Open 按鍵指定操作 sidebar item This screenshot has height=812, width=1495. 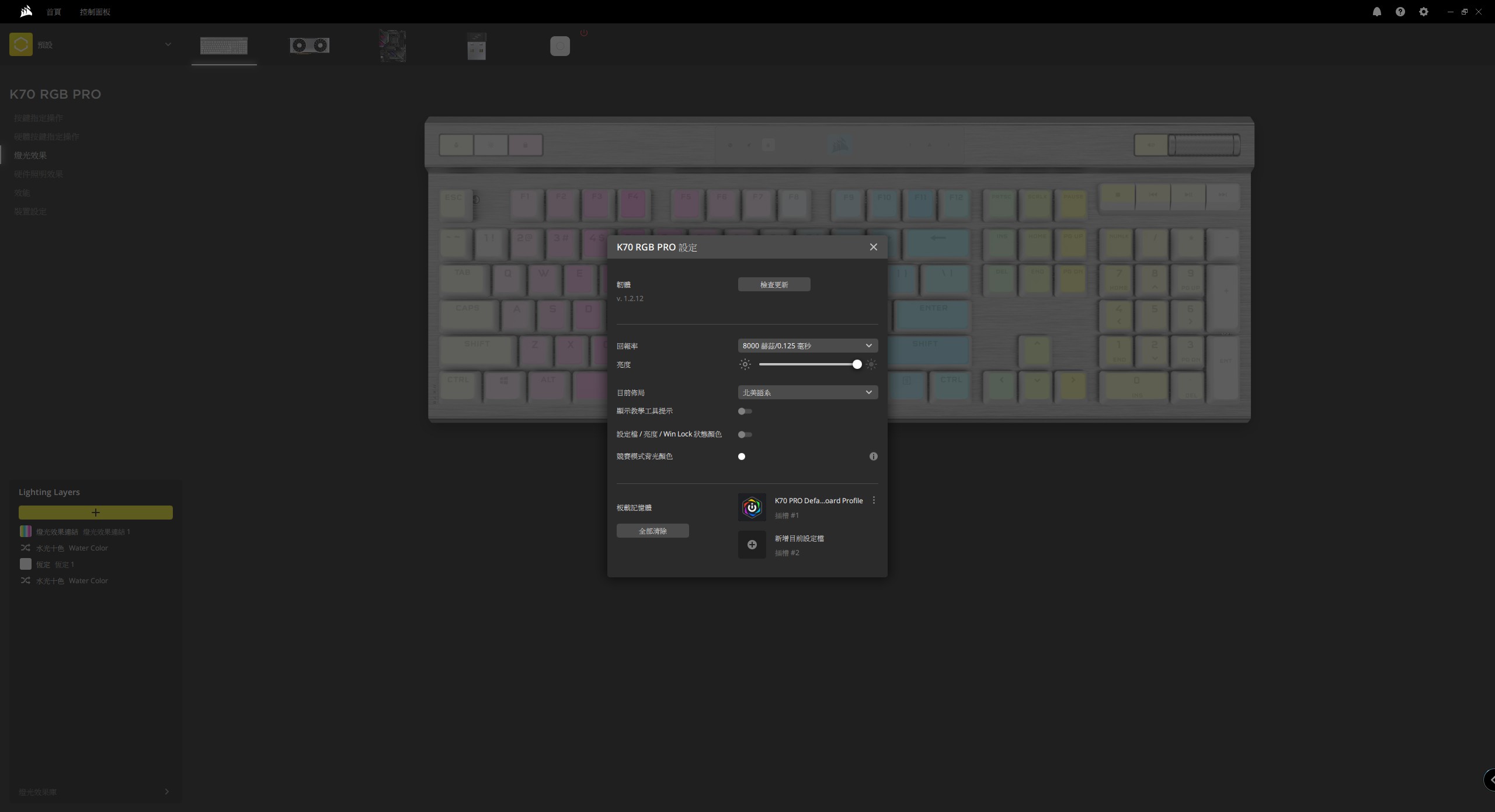39,118
